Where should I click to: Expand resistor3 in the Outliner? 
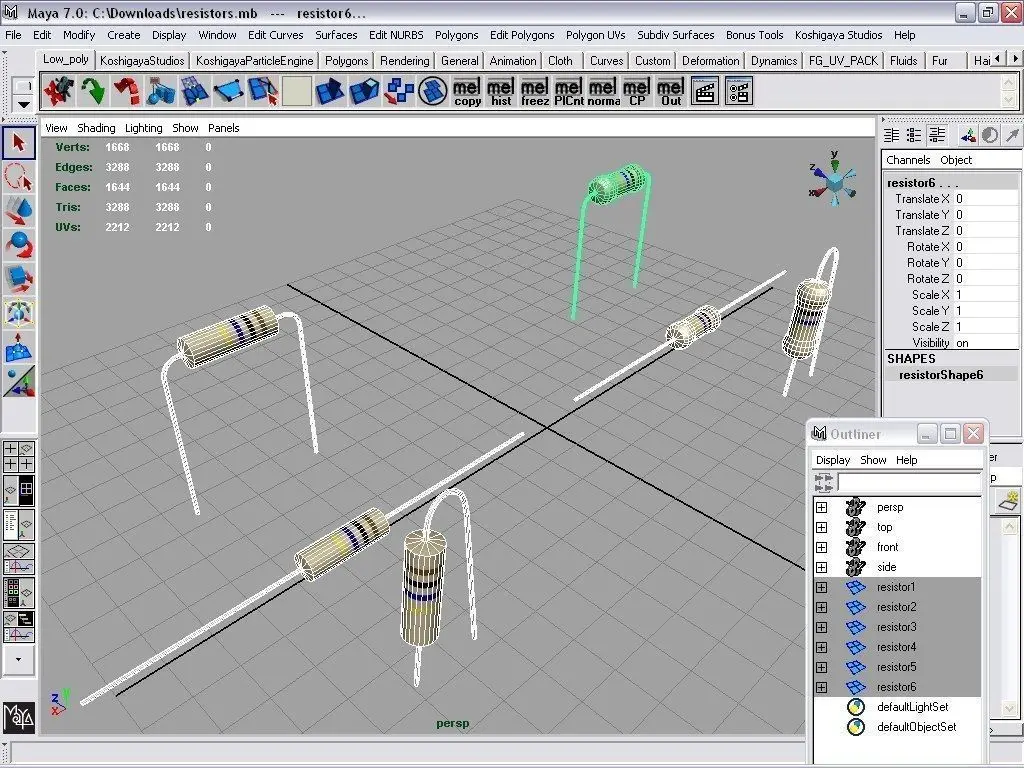pos(822,627)
